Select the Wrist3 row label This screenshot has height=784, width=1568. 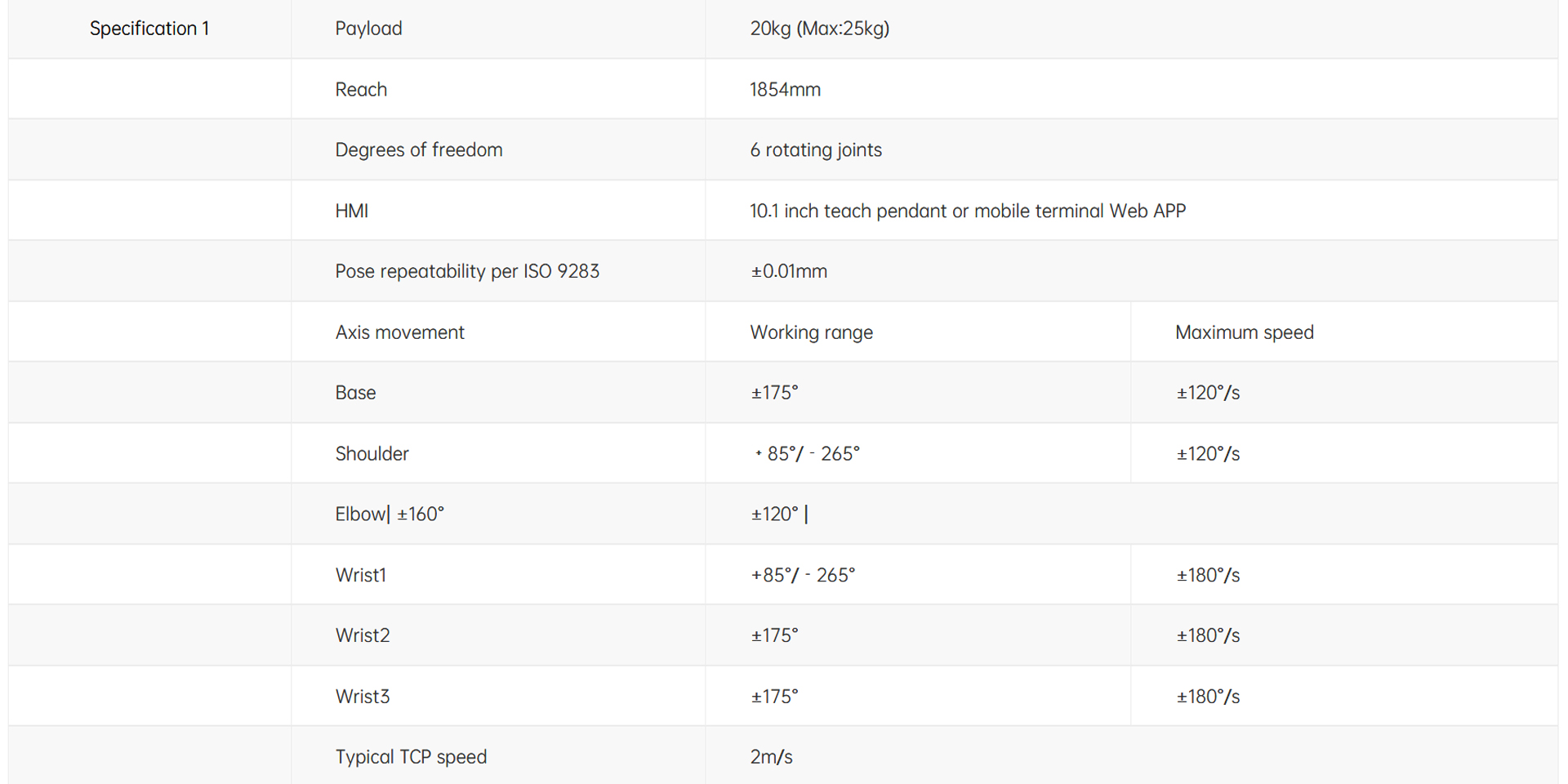click(362, 697)
